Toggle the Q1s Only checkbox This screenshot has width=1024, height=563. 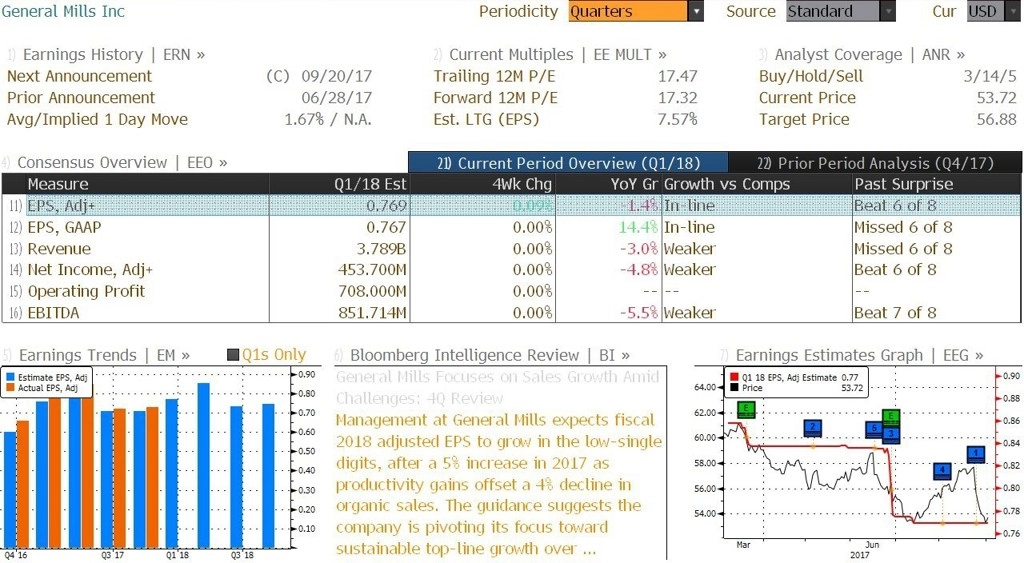pos(233,355)
